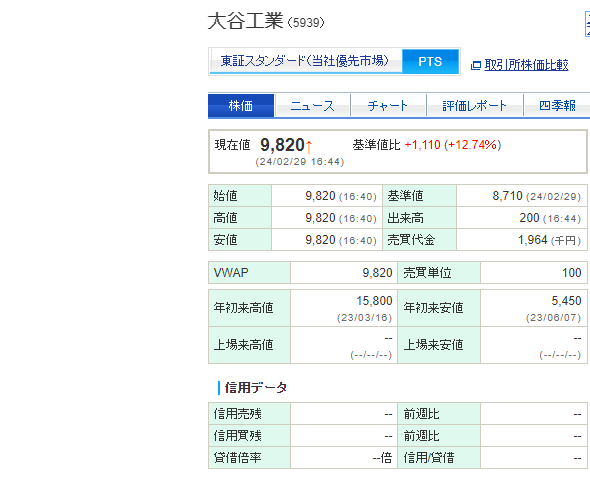Screen dimensions: 590x503
Task: Open the 取引所株価比較 link
Action: click(x=526, y=65)
